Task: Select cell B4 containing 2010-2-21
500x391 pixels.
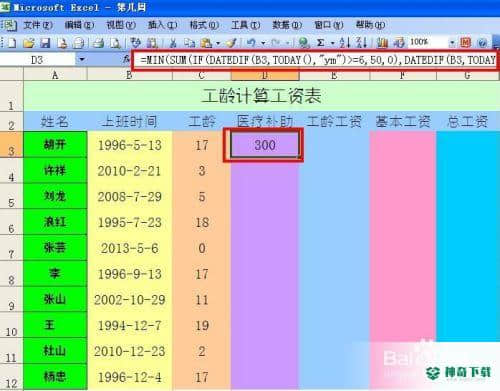Action: pos(129,171)
